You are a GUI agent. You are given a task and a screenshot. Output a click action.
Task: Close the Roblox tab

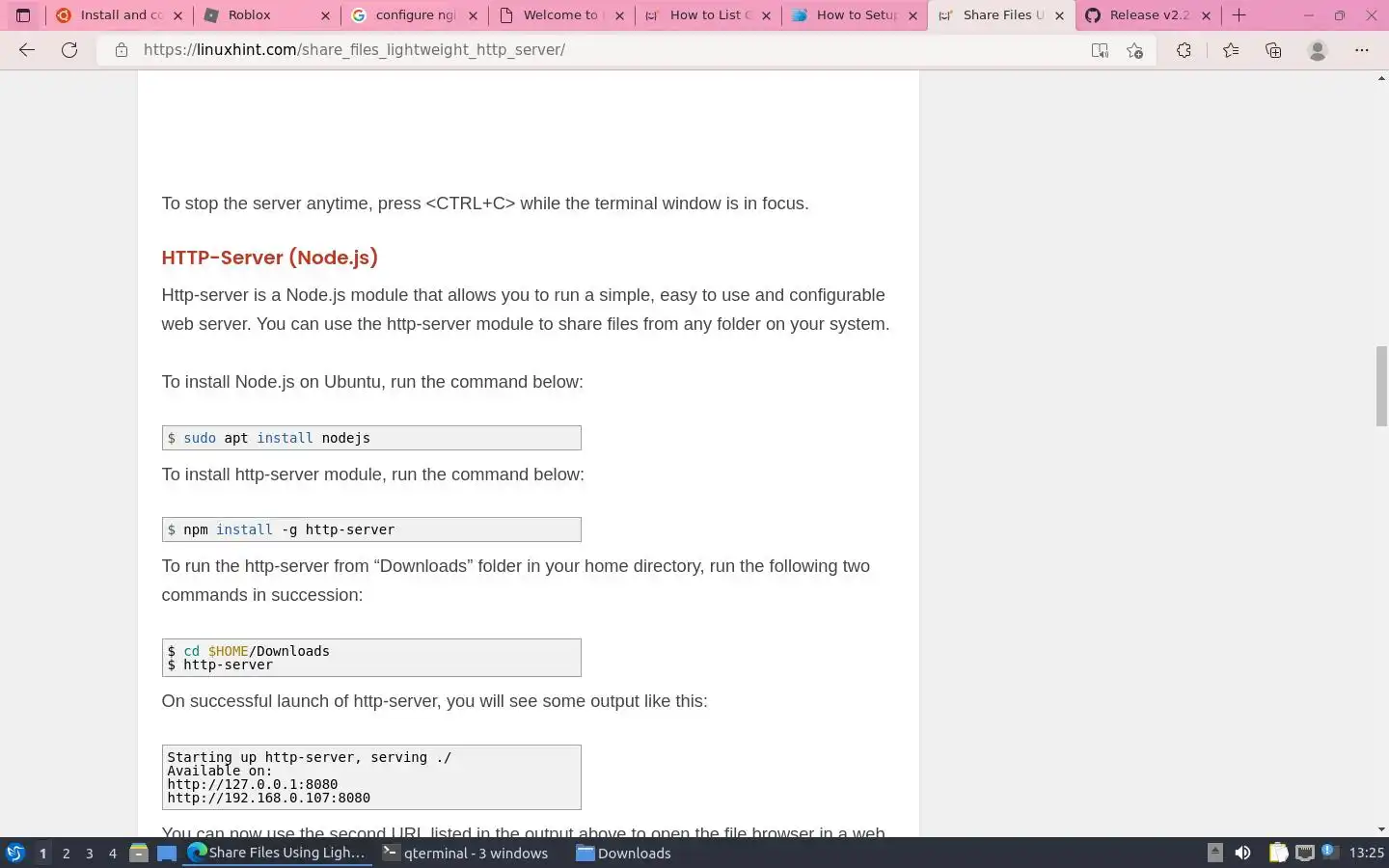tap(325, 15)
